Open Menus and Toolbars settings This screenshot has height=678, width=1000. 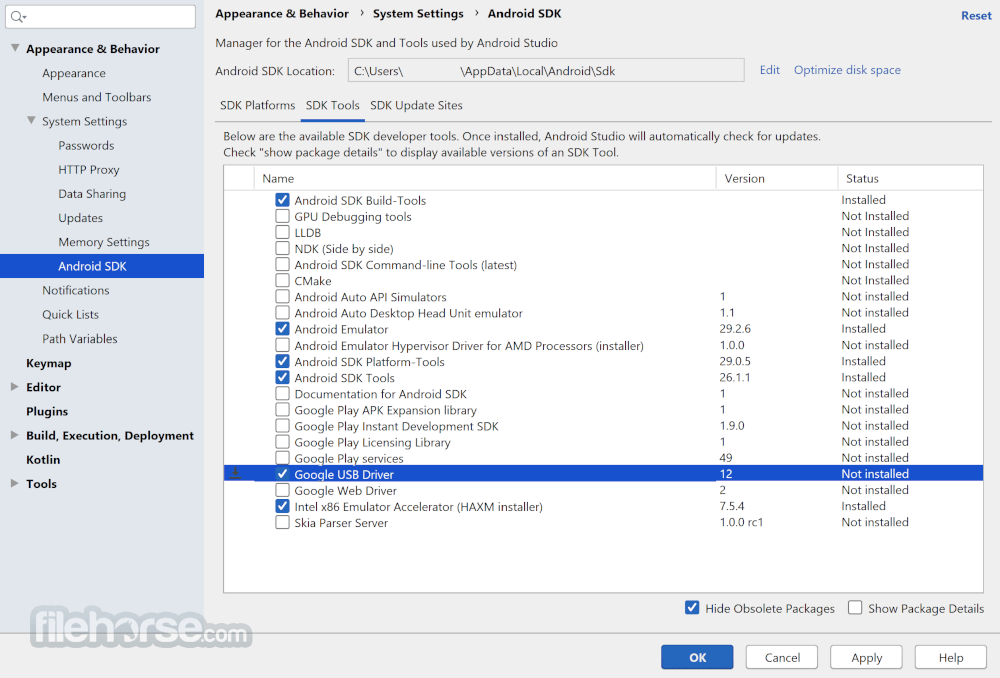[x=97, y=97]
